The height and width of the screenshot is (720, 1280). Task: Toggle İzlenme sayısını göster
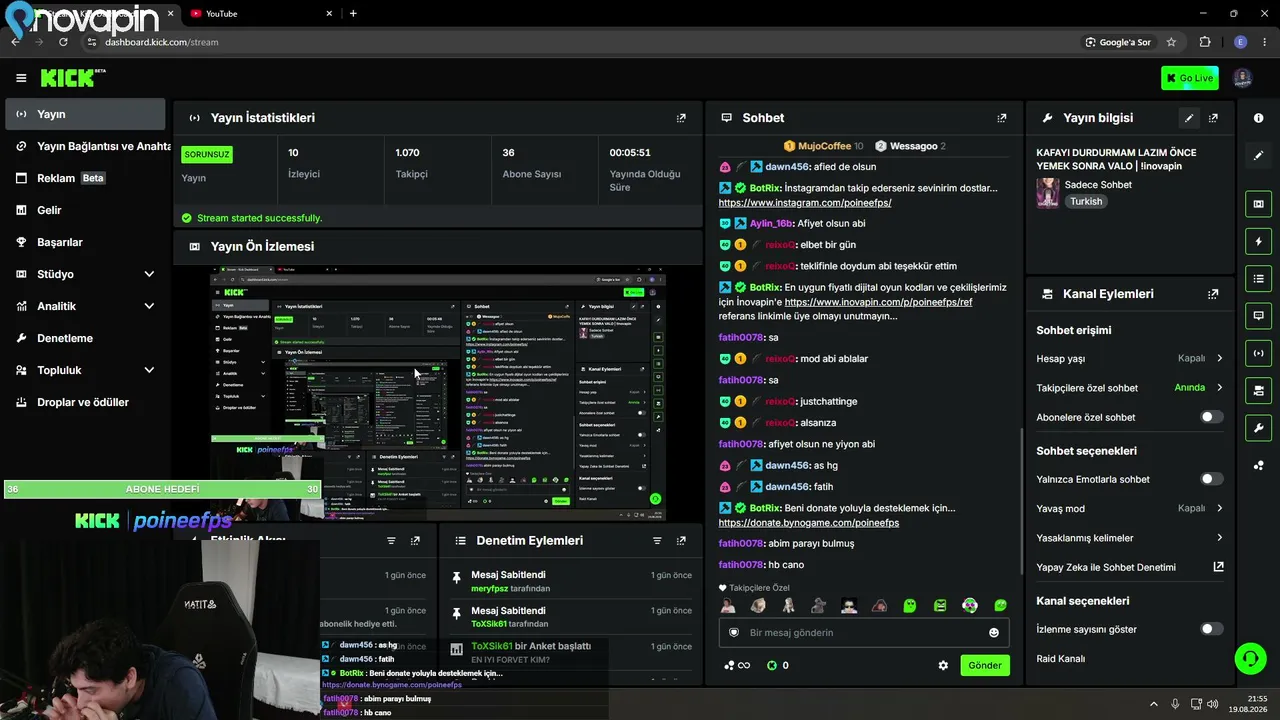(1211, 629)
